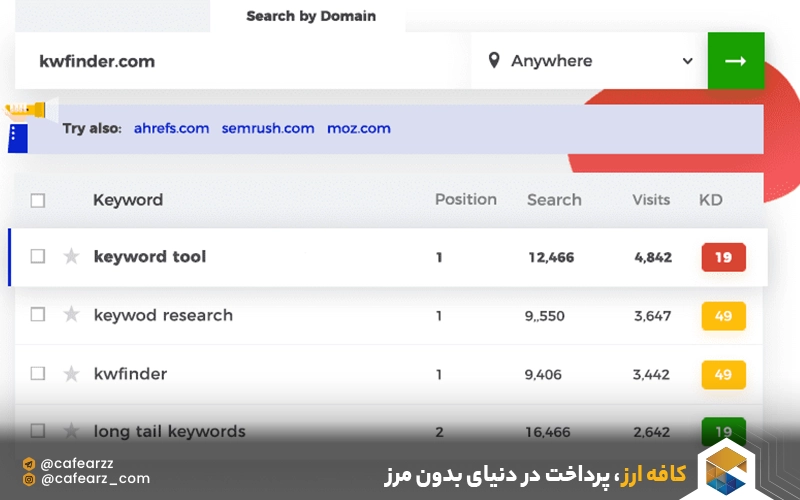The width and height of the screenshot is (800, 500).
Task: Click search volume 9,,550
Action: (x=545, y=316)
